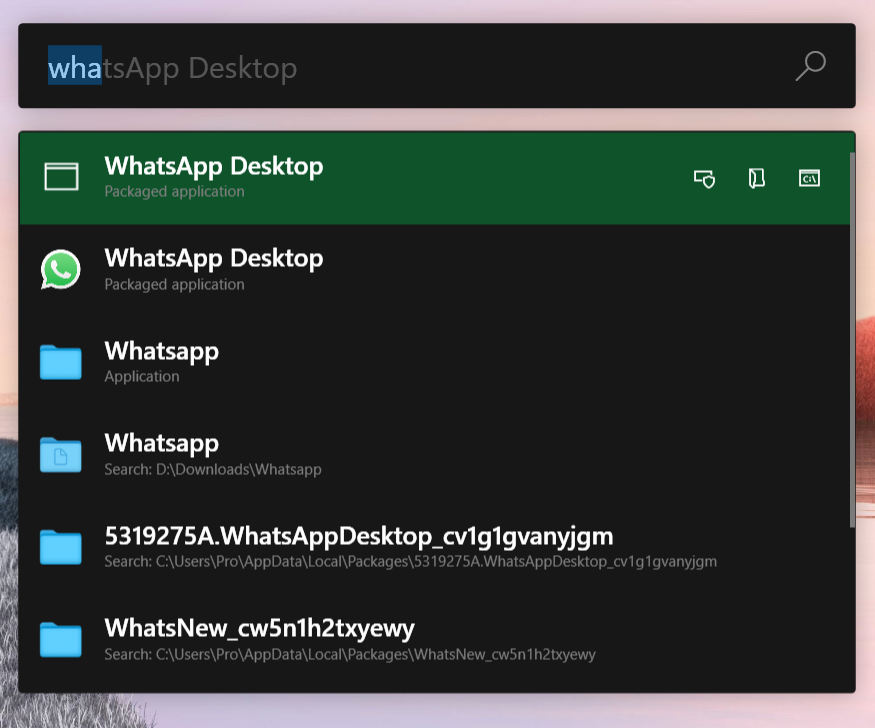Image resolution: width=875 pixels, height=728 pixels.
Task: Click 'Packaged application' subtitle beside WhatsApp logo
Action: pos(174,284)
